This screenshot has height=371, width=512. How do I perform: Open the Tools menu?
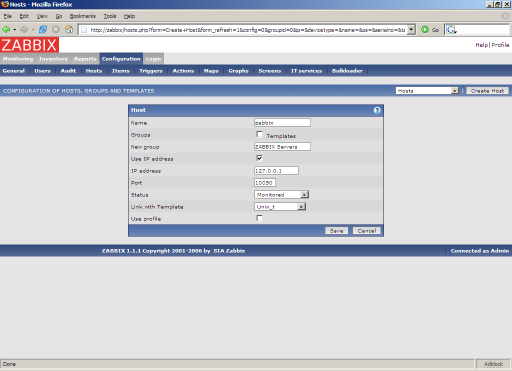pos(110,16)
